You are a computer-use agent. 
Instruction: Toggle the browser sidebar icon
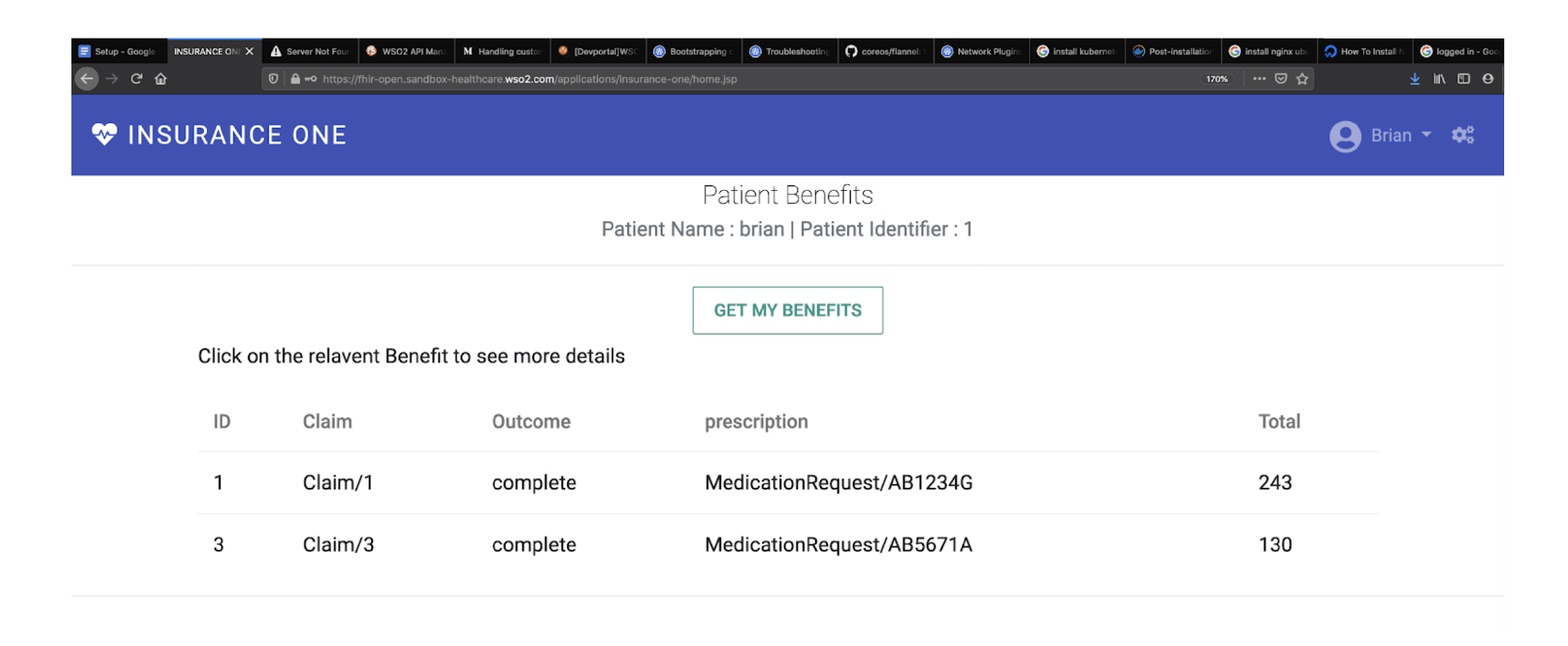tap(1464, 79)
